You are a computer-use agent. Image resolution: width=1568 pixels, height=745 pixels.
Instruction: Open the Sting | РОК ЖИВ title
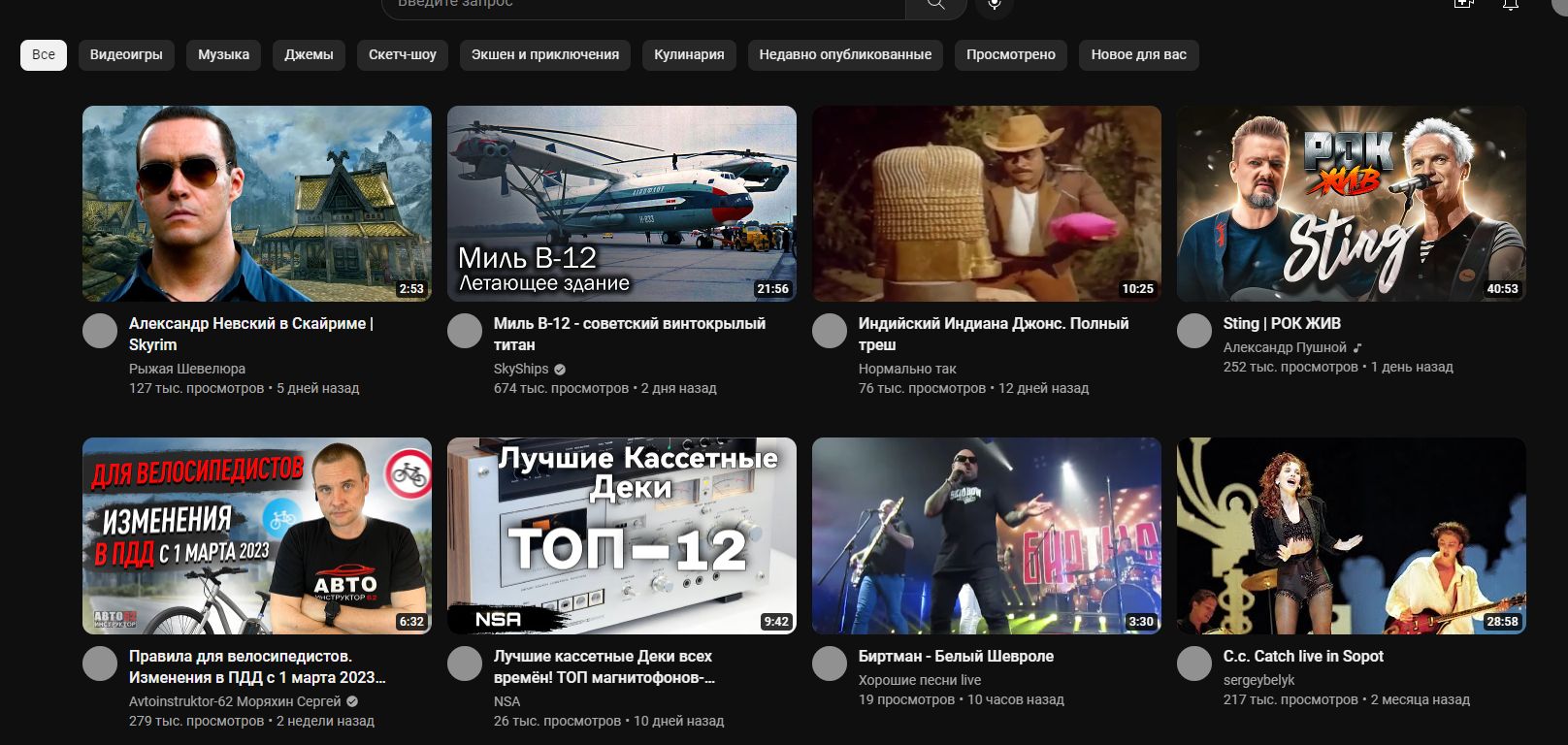[x=1282, y=323]
